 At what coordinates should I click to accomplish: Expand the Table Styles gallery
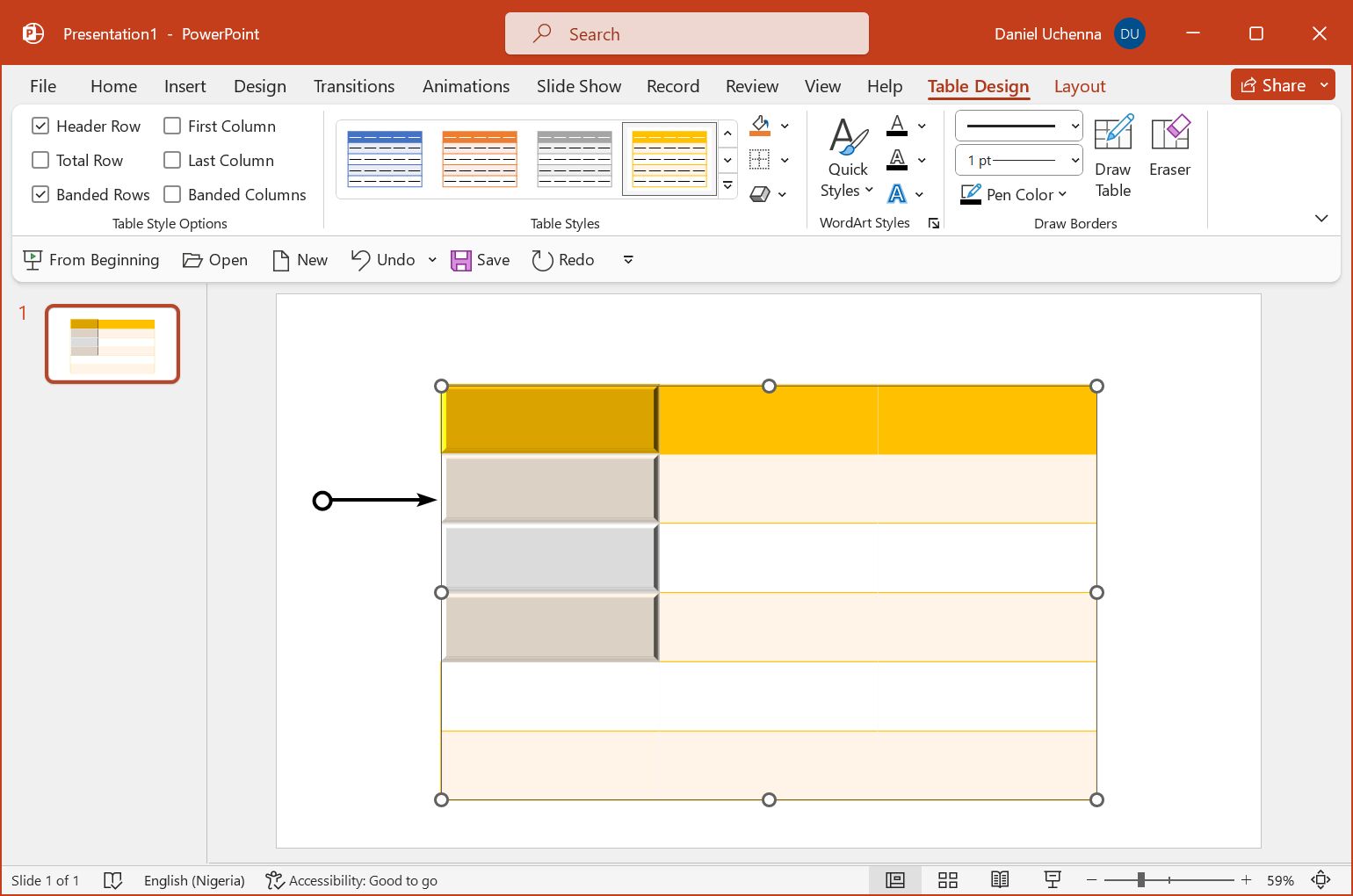727,186
